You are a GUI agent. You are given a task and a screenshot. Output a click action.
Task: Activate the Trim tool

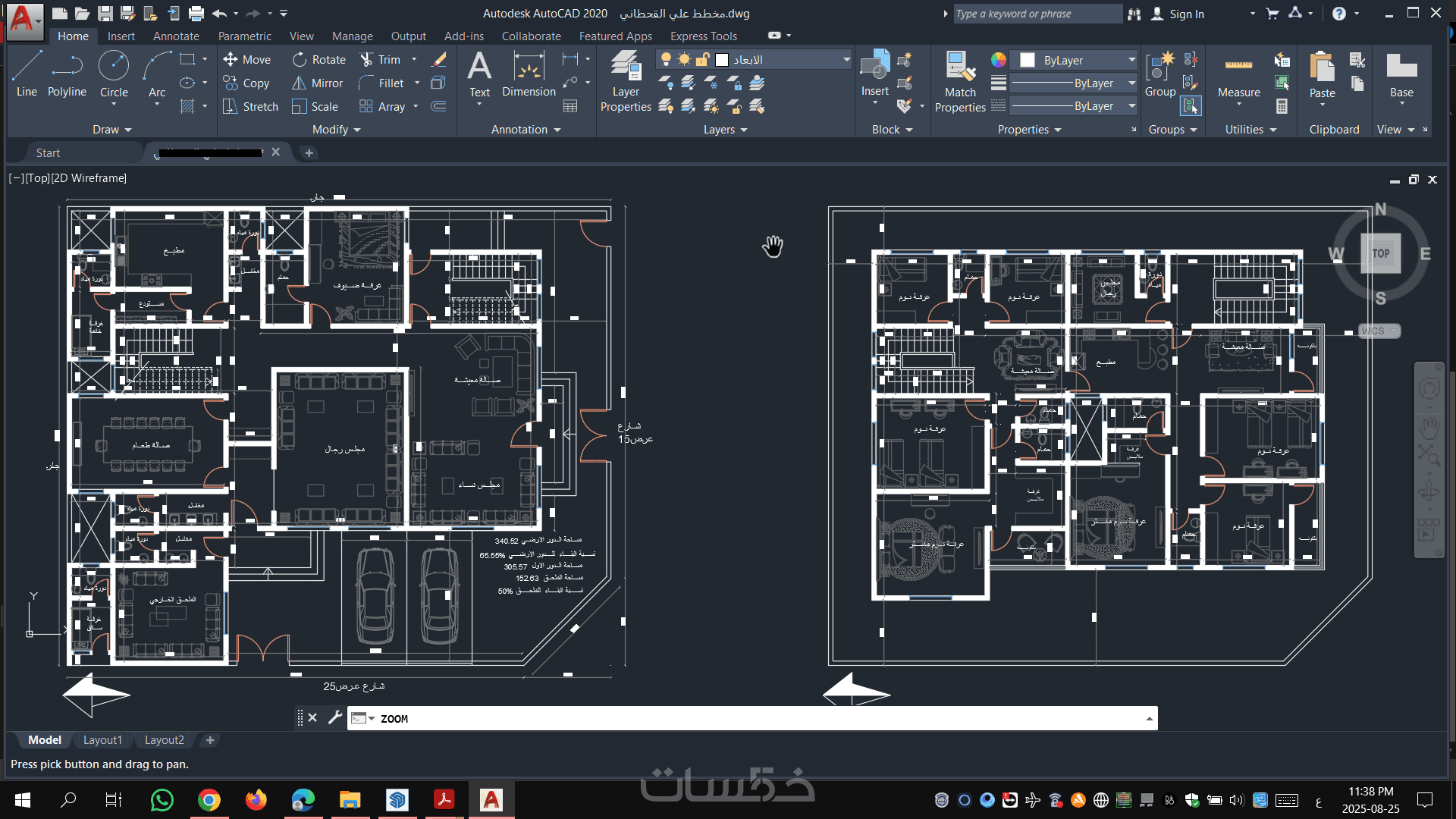pos(380,60)
